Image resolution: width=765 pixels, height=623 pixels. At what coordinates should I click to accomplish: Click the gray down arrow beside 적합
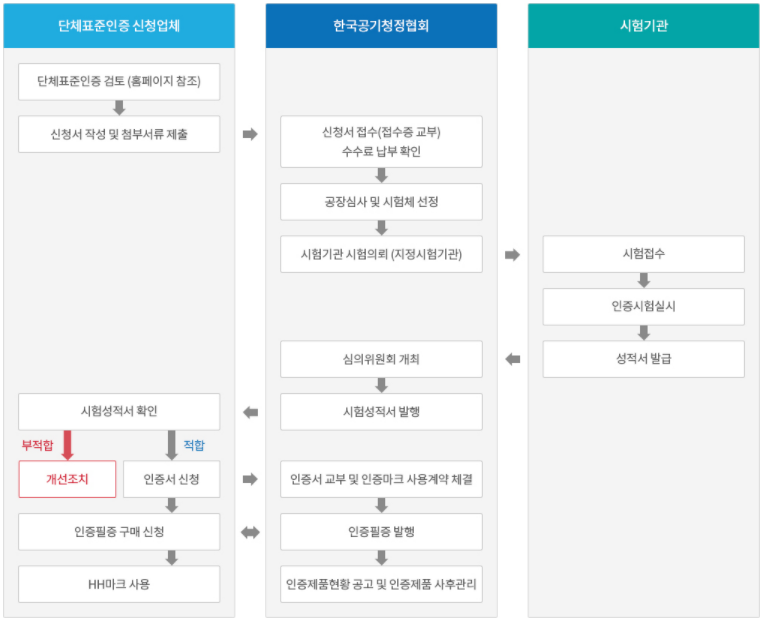[x=171, y=445]
